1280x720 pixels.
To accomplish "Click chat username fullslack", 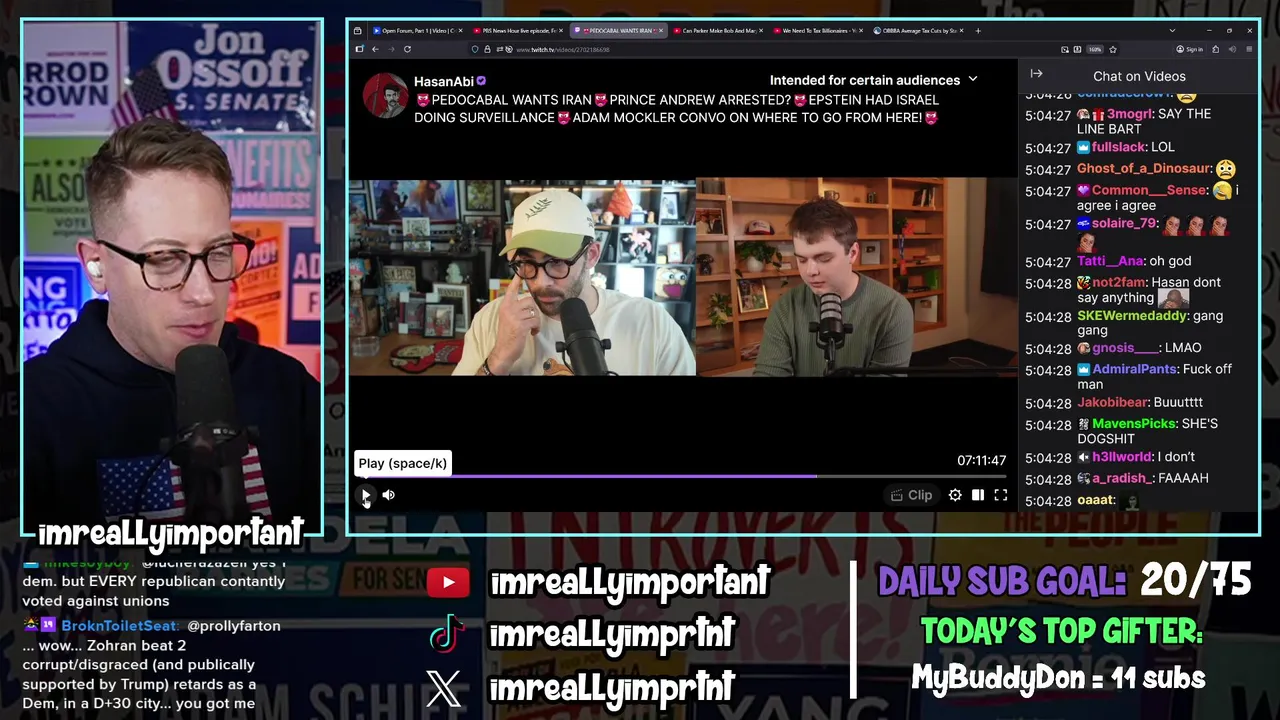I will point(1118,147).
